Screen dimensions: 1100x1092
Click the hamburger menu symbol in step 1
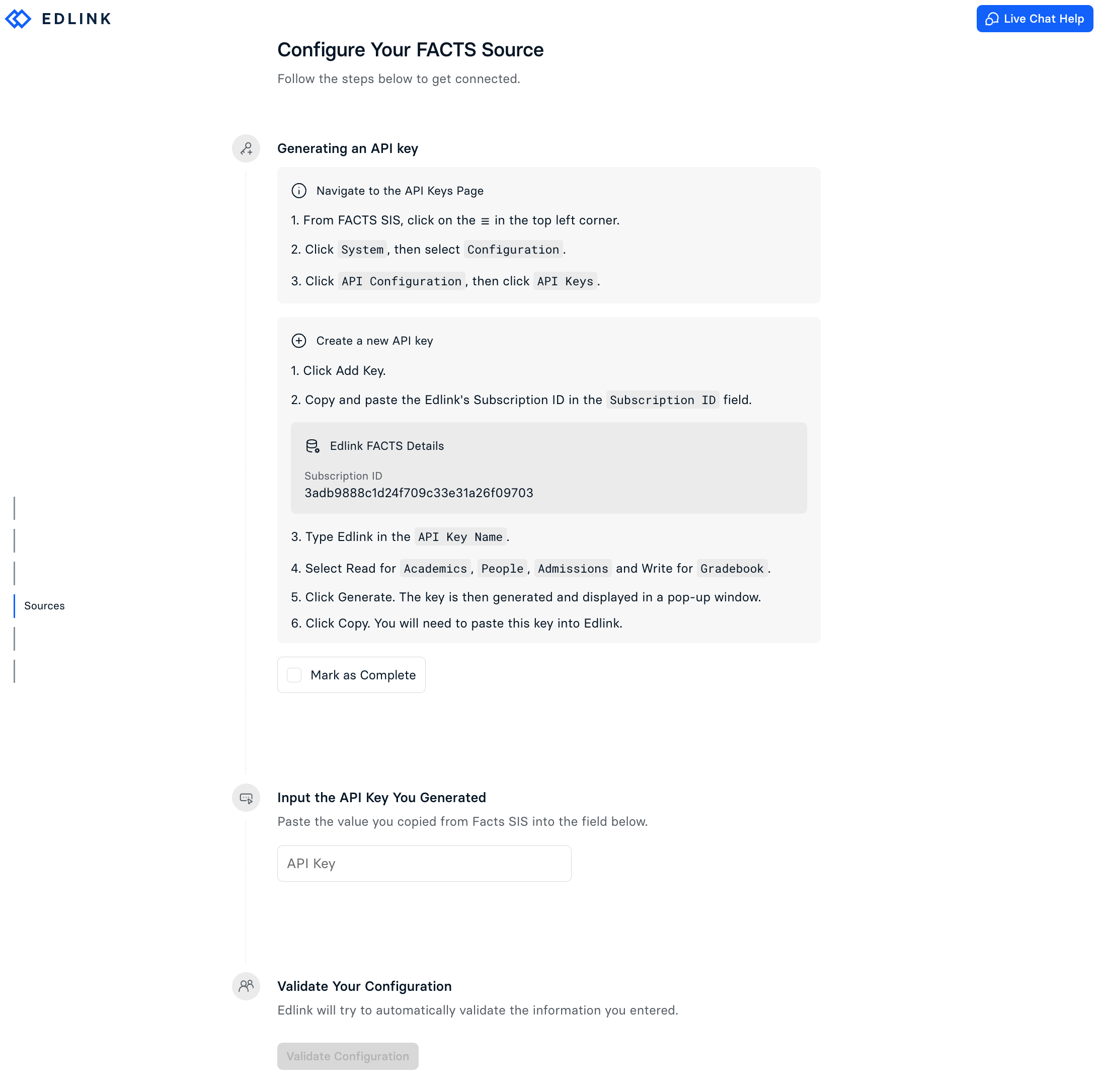(485, 221)
